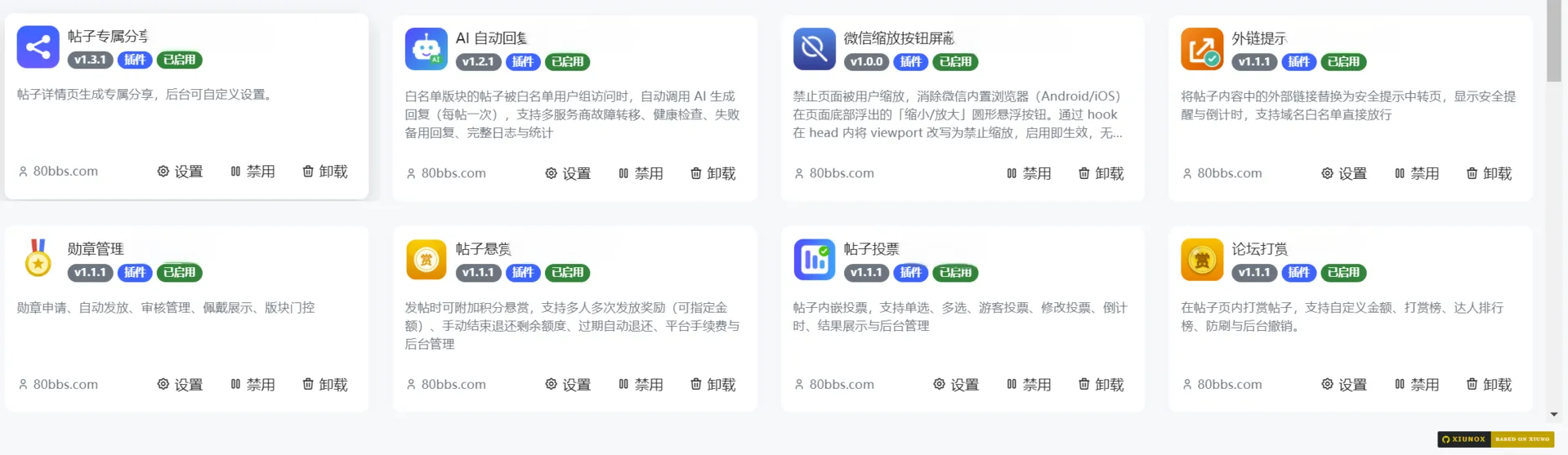This screenshot has width=1568, height=455.
Task: Click the XIUNOX footer badge
Action: tap(1464, 439)
